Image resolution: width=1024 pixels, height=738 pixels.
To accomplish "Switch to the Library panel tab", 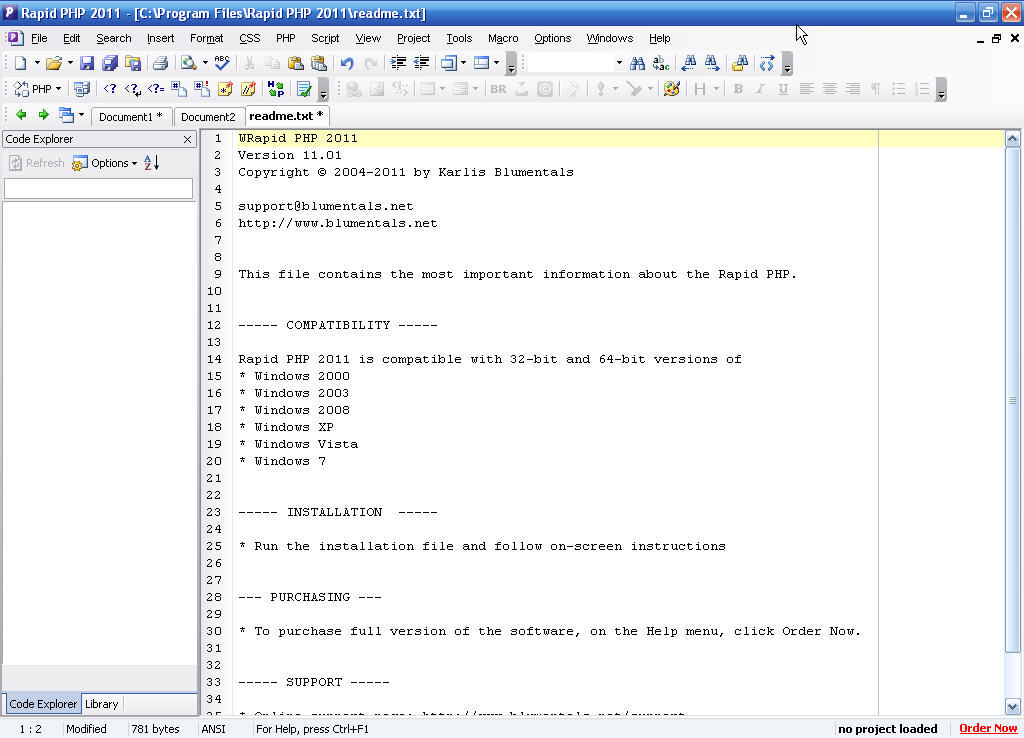I will (101, 704).
